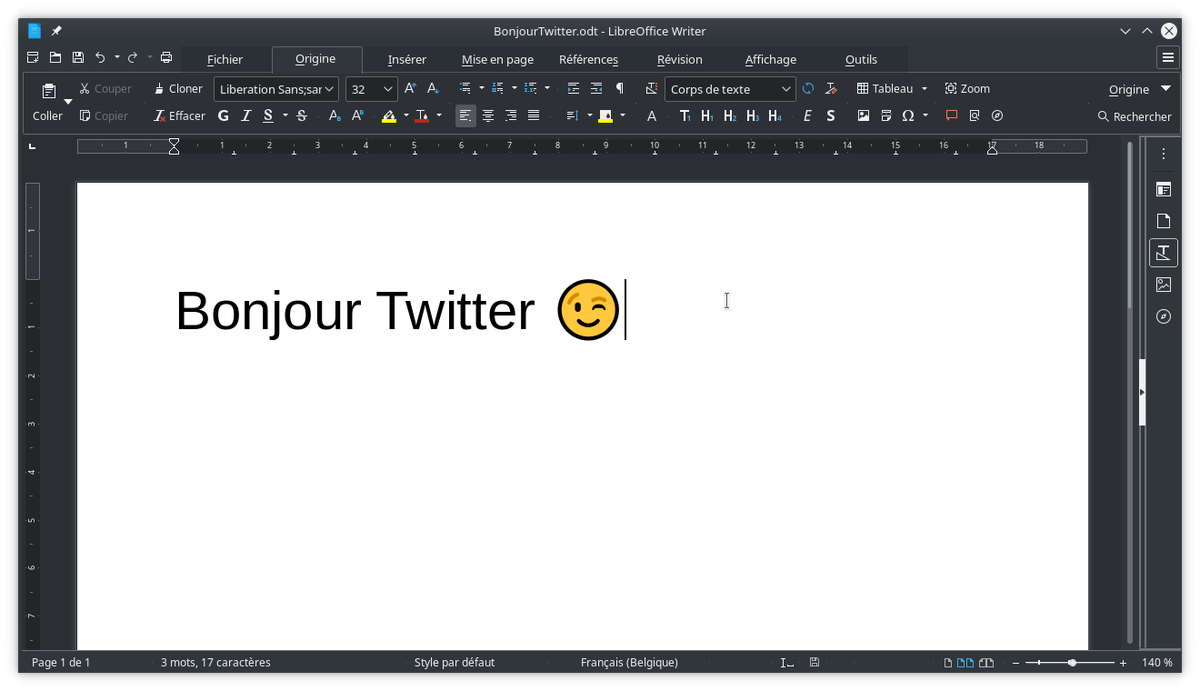Decrease font size with the A-down icon
The width and height of the screenshot is (1200, 691).
click(433, 89)
